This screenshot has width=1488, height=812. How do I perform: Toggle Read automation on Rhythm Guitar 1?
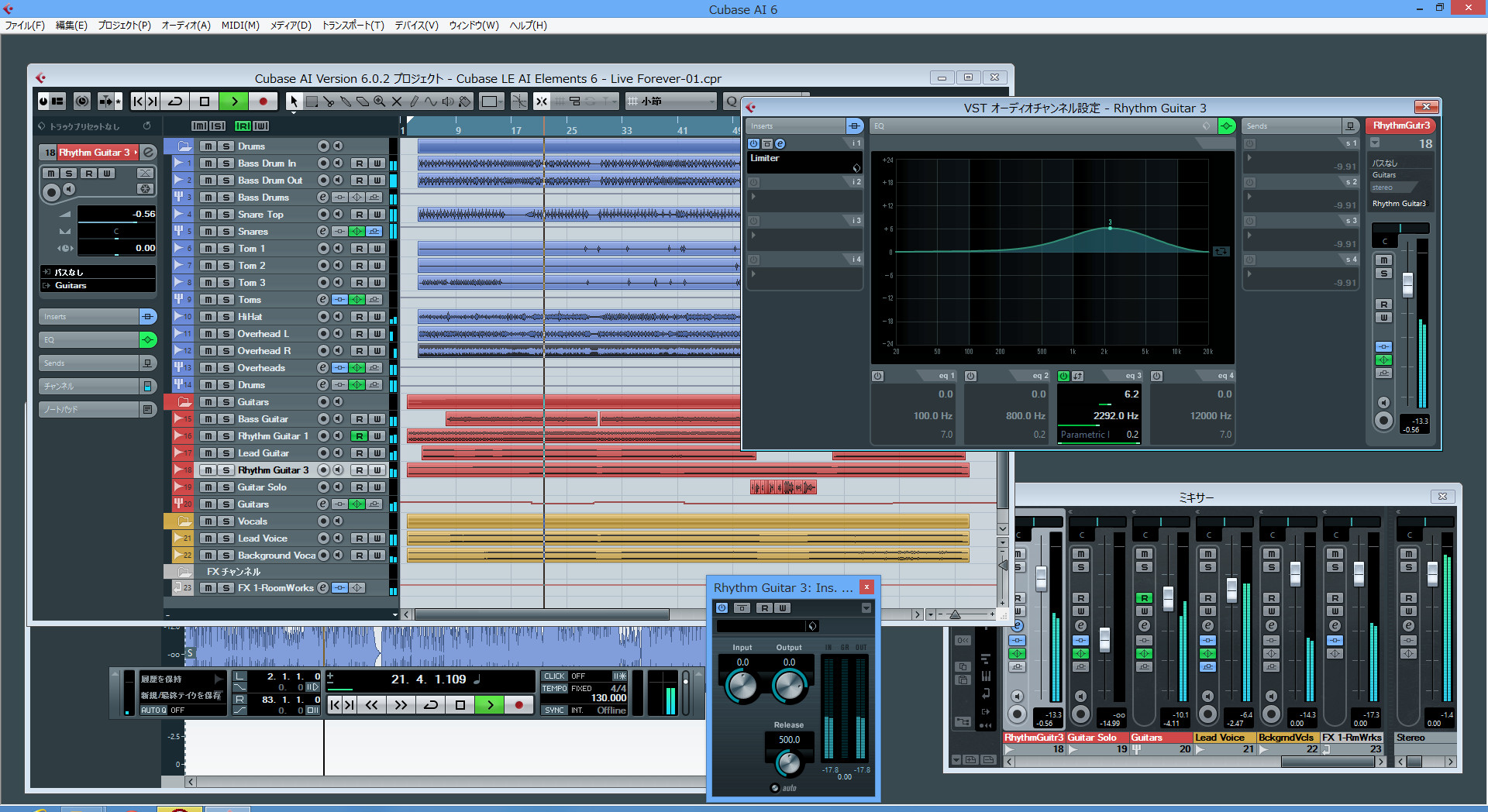tap(359, 436)
